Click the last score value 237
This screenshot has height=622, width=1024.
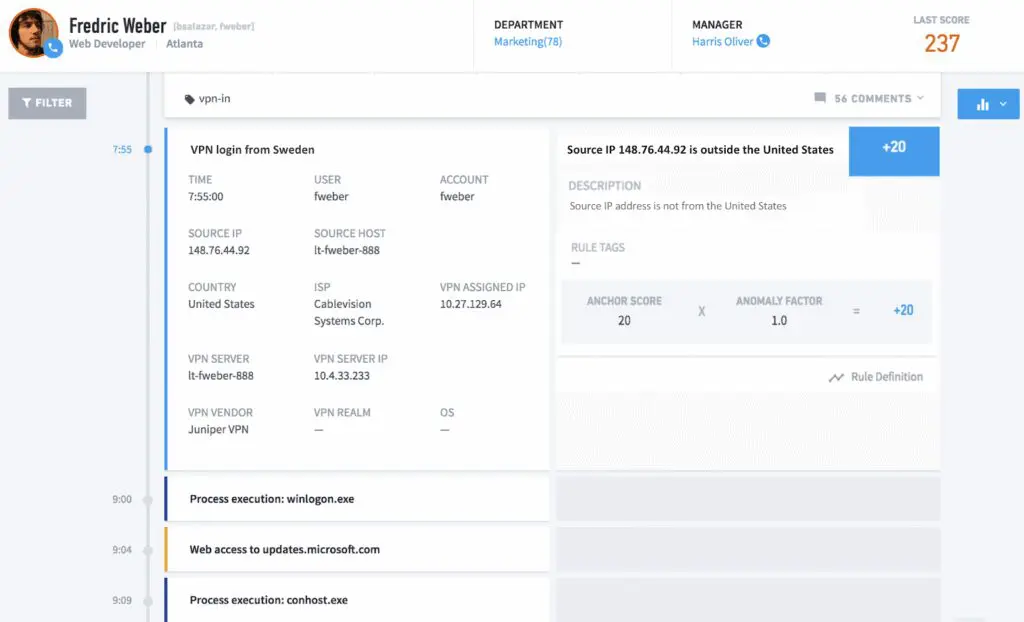pos(941,44)
